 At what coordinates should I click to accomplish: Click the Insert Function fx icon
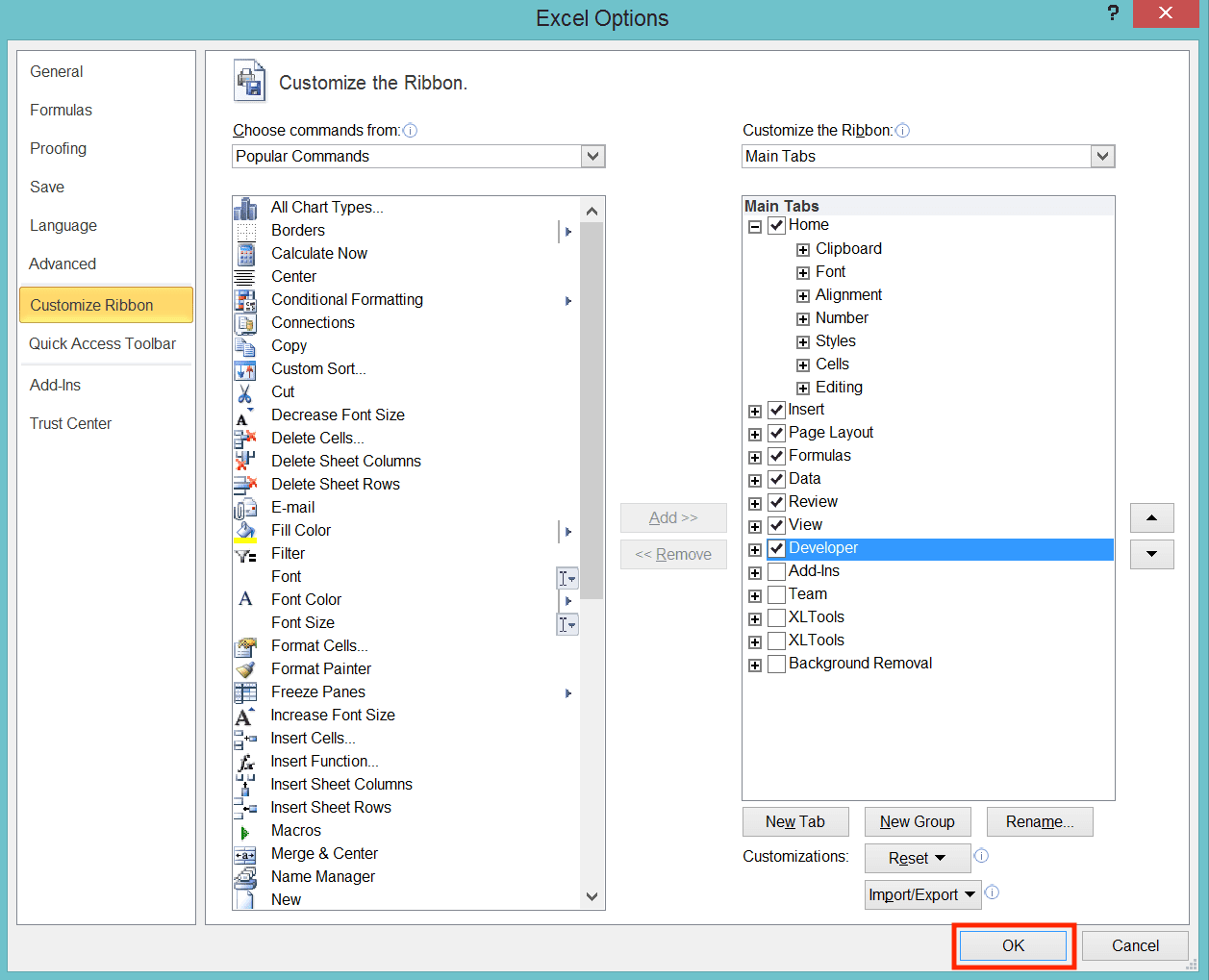(245, 762)
